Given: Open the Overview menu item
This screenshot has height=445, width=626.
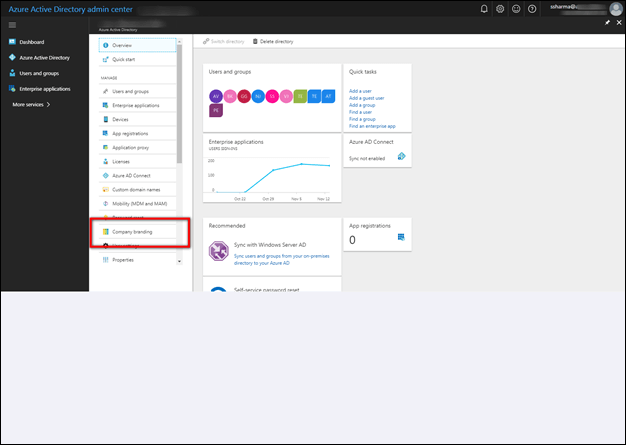Looking at the screenshot, I should (x=137, y=45).
